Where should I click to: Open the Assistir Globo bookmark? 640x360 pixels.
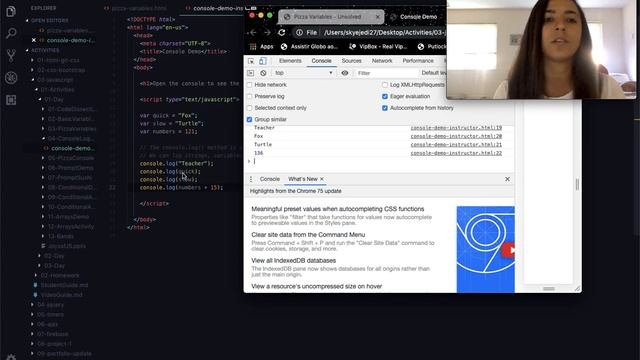(309, 47)
